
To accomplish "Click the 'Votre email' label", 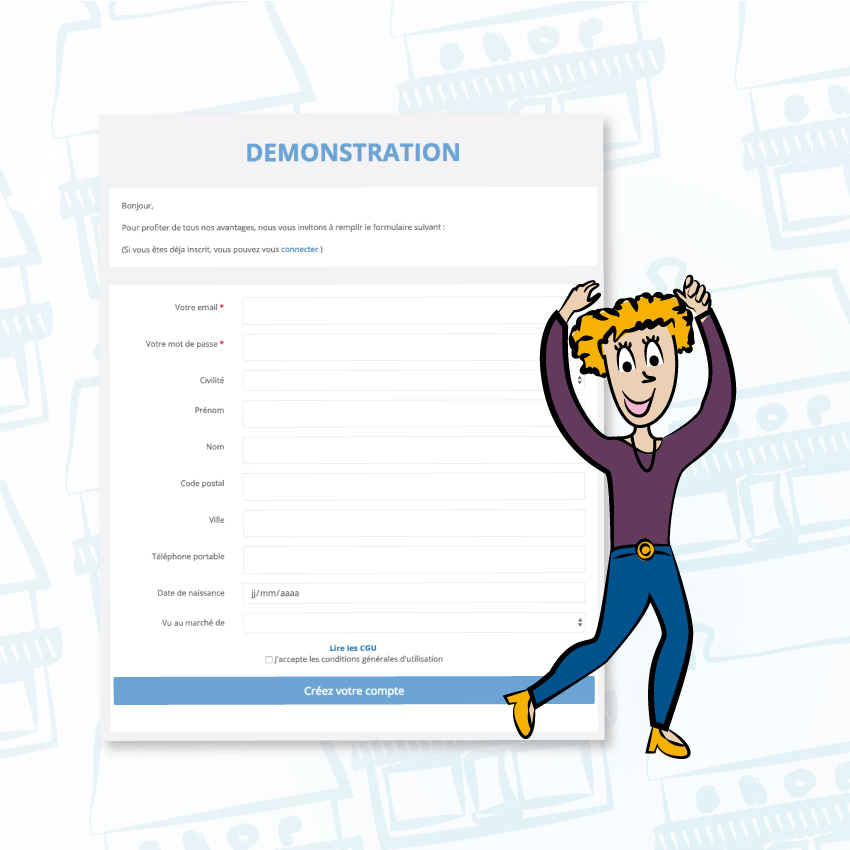I will (196, 307).
